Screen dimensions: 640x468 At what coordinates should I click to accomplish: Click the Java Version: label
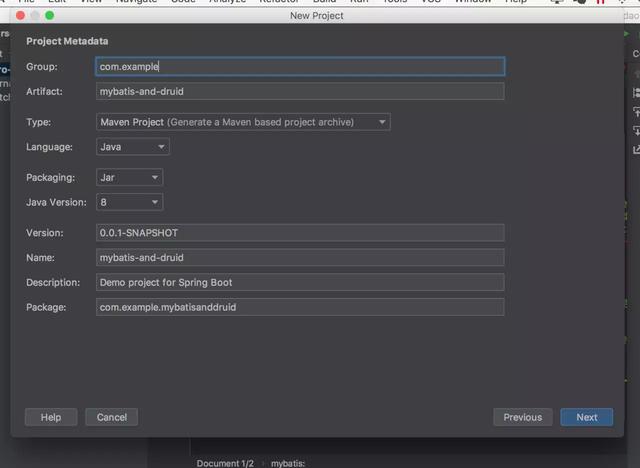click(56, 202)
